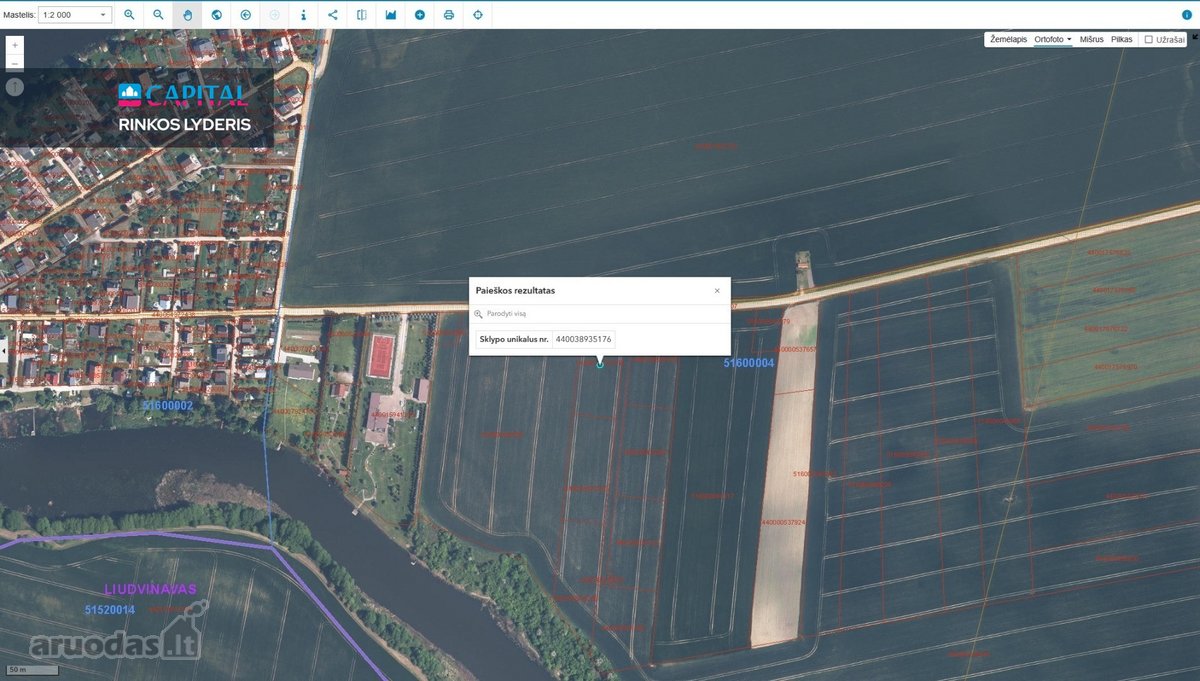This screenshot has width=1200, height=681.
Task: Go to previous map extent
Action: tap(246, 15)
